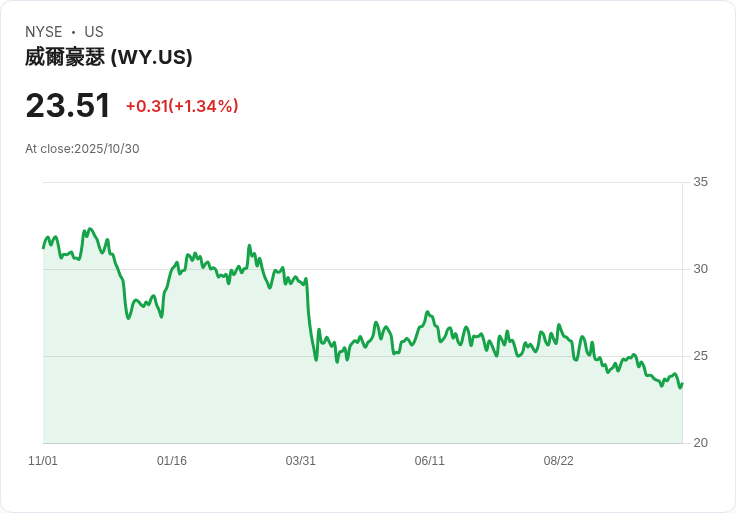
Task: Click the US market label
Action: pos(94,32)
